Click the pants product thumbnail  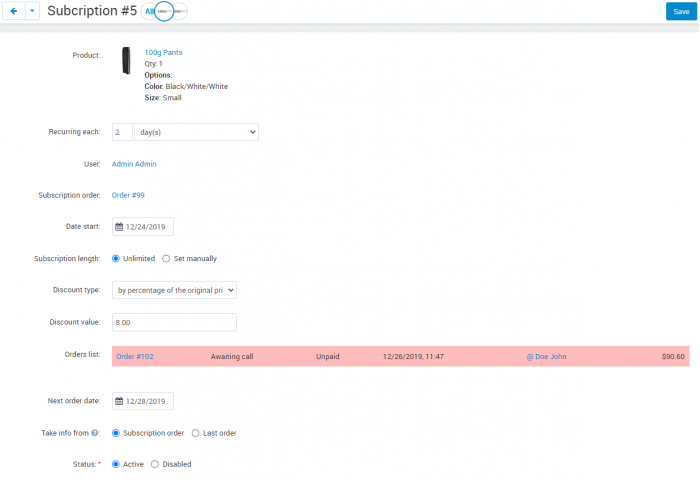[126, 61]
